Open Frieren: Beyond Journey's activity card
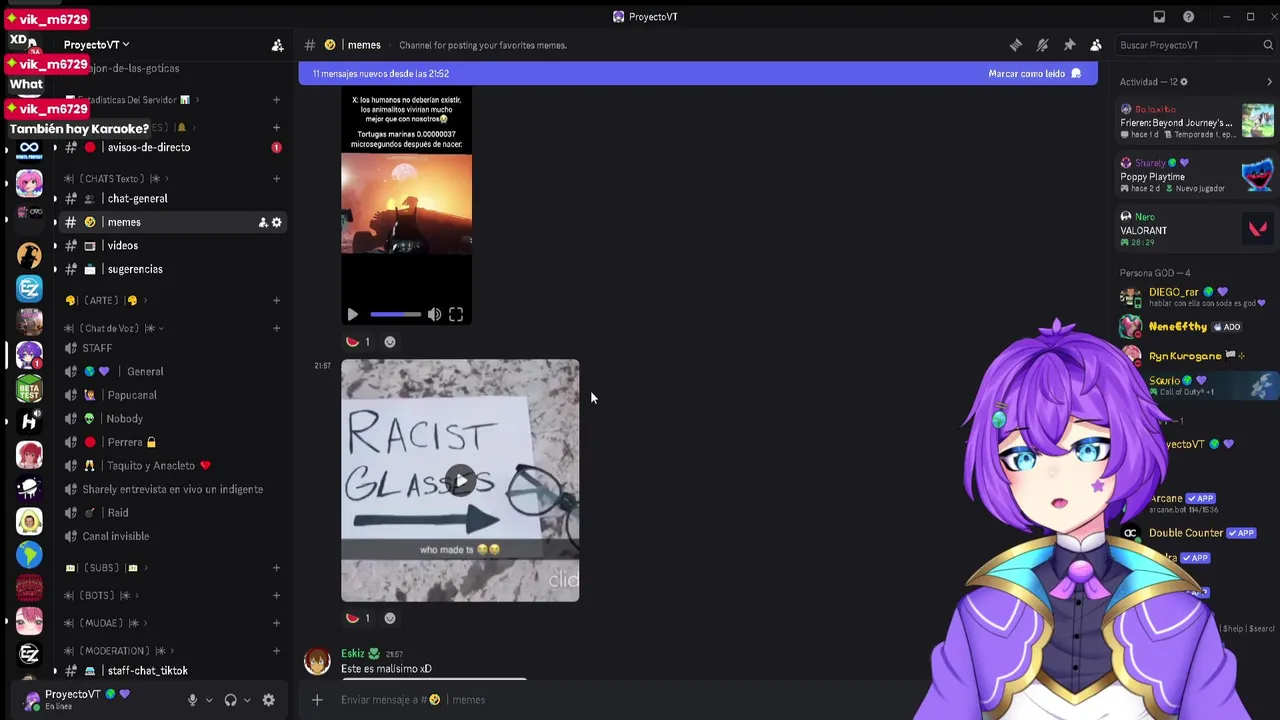 [1197, 122]
